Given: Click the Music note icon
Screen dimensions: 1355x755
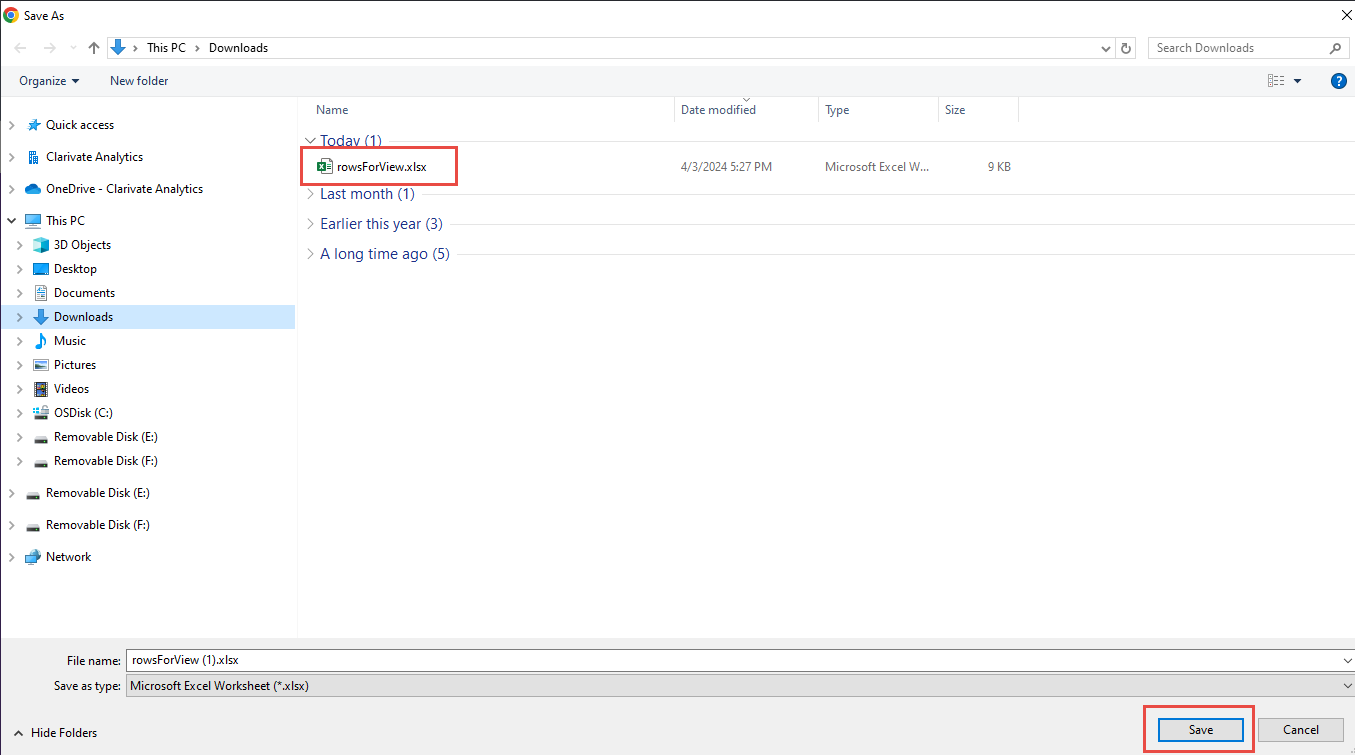Looking at the screenshot, I should point(41,341).
